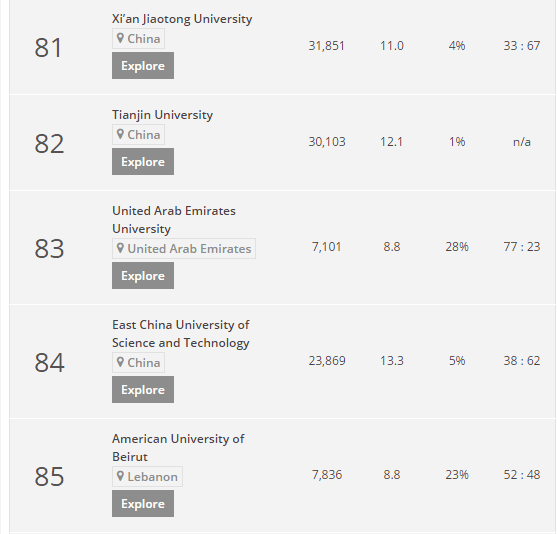Explore Xi'an Jiaotong University
This screenshot has height=534, width=558.
143,65
